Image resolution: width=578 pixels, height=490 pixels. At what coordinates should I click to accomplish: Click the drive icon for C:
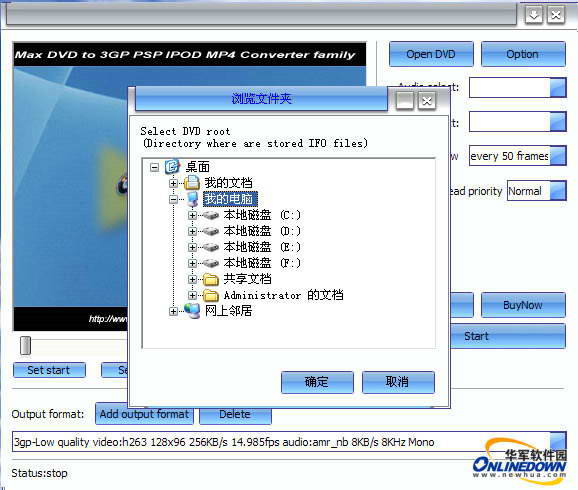[211, 215]
